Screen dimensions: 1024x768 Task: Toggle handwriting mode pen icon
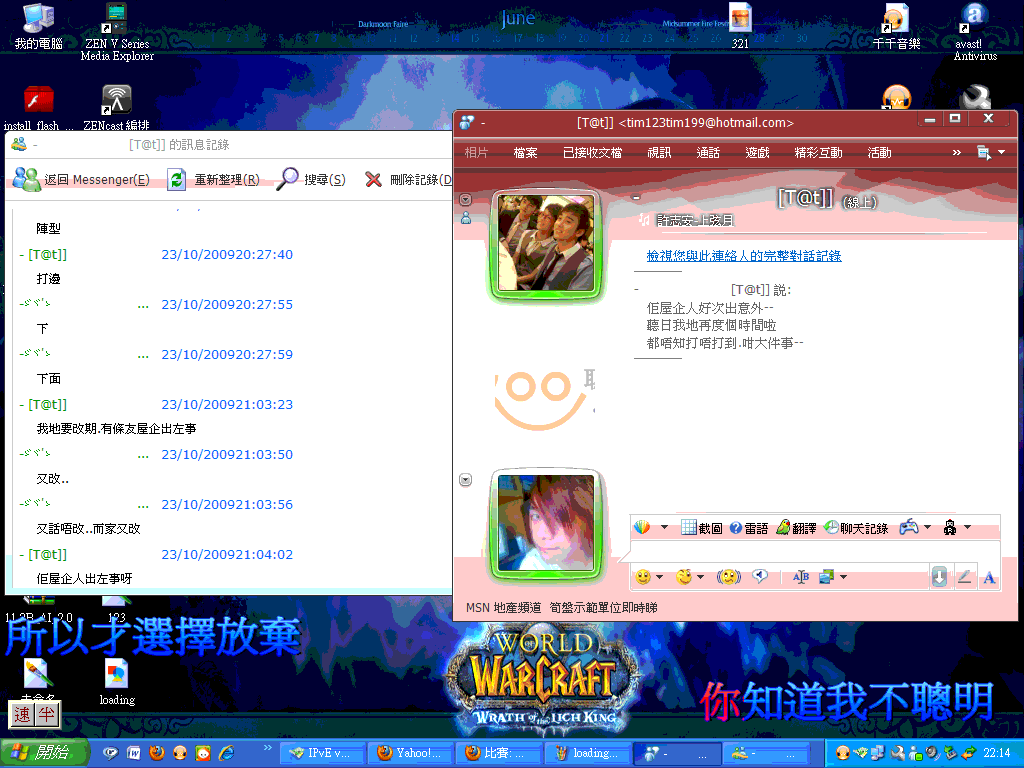tap(964, 577)
